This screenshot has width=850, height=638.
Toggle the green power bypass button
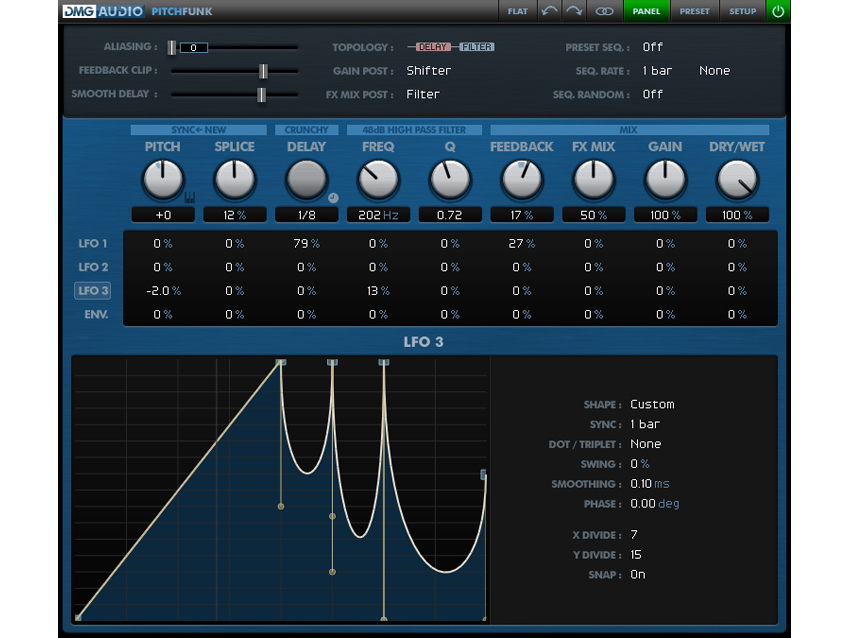pos(778,11)
